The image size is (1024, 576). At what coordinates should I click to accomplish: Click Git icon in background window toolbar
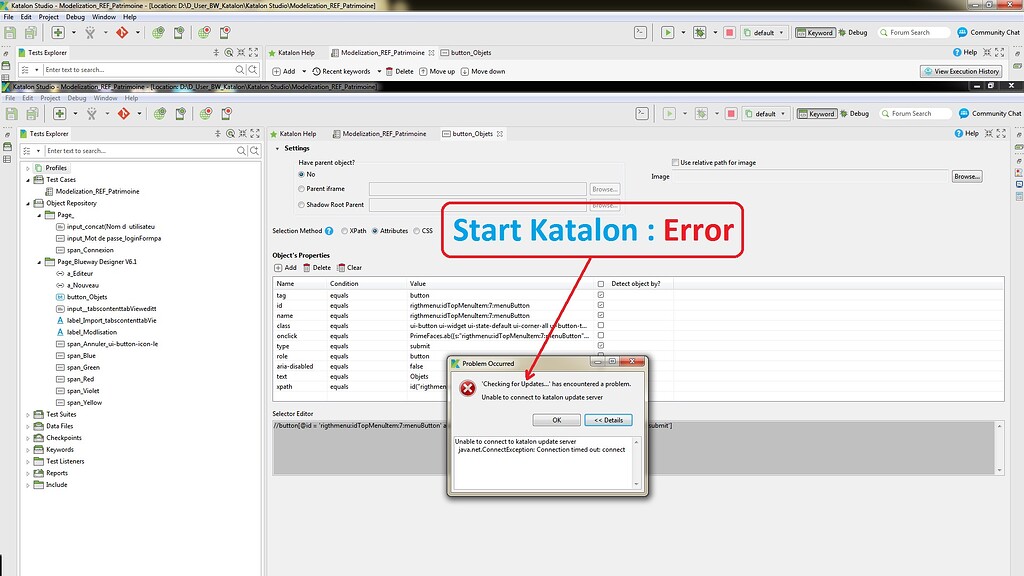coord(122,33)
